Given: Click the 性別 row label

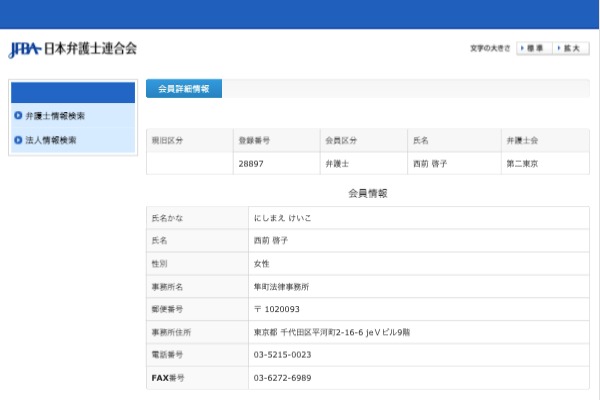Looking at the screenshot, I should [160, 264].
